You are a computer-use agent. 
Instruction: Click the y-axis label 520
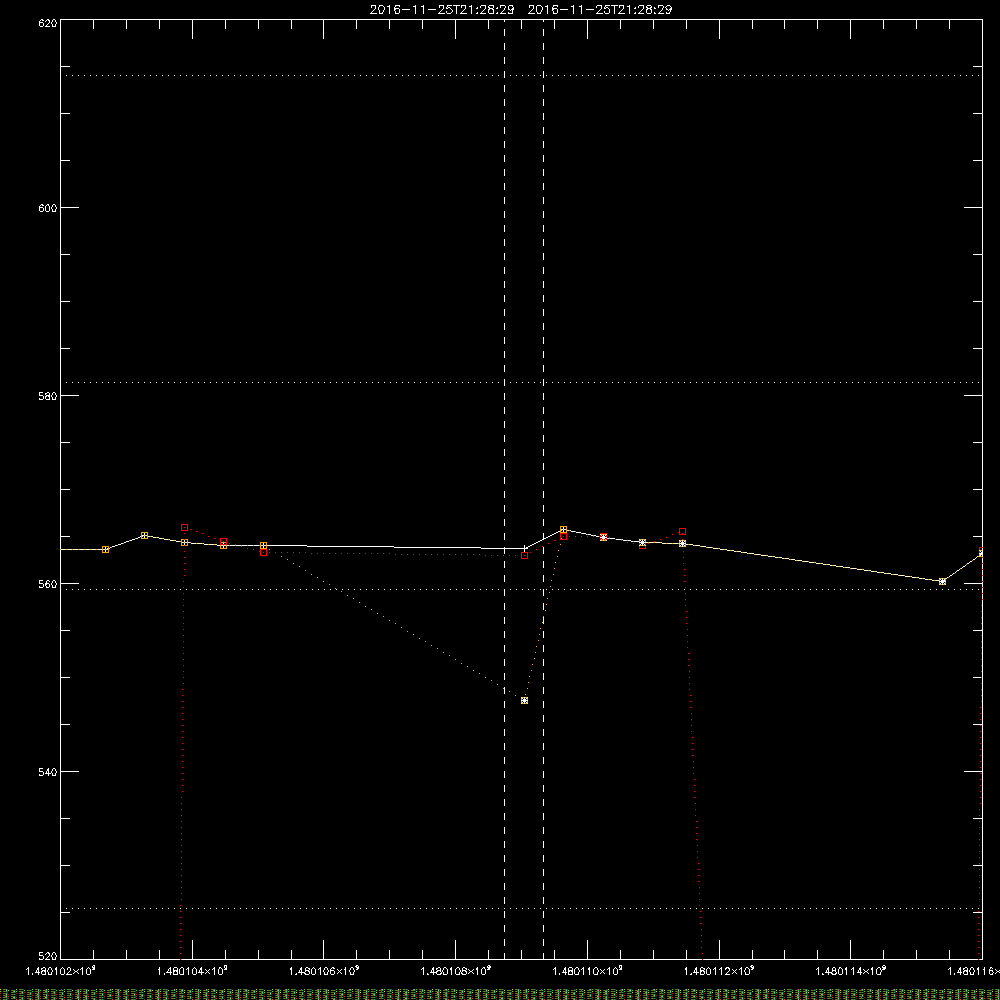(x=48, y=956)
